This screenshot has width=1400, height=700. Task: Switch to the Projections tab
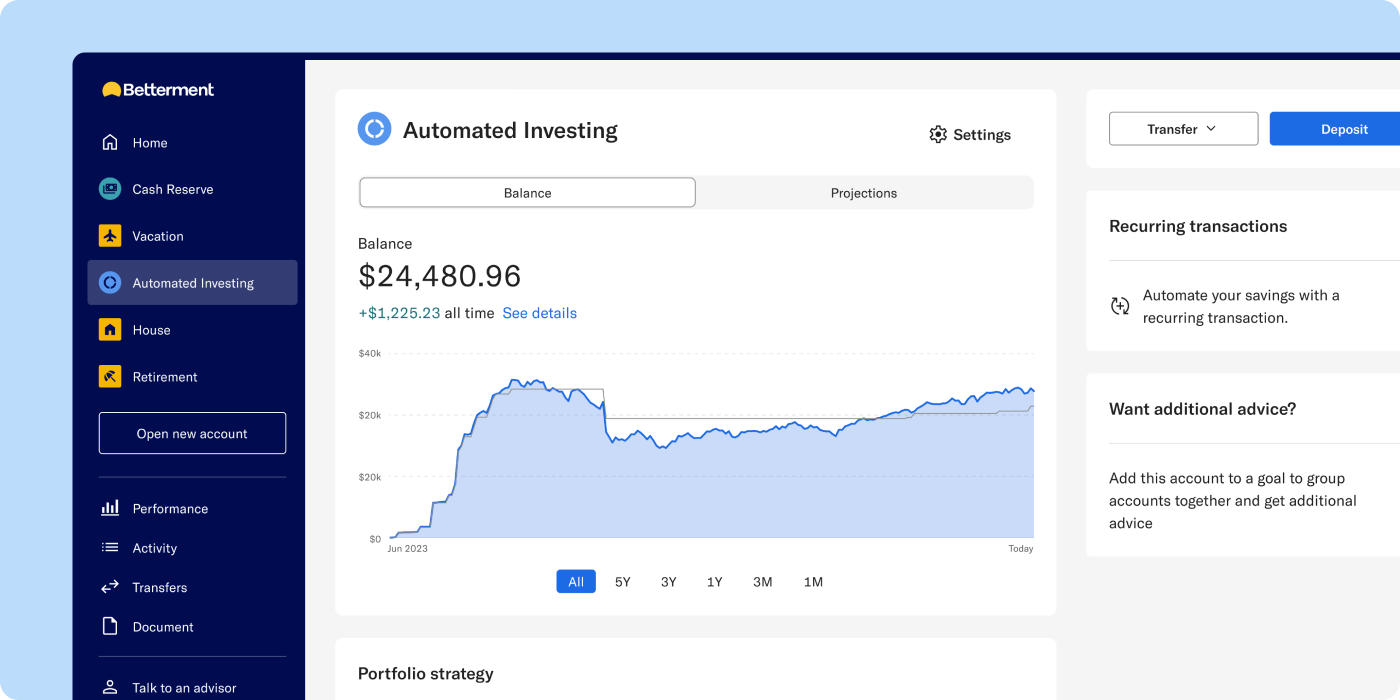tap(863, 192)
